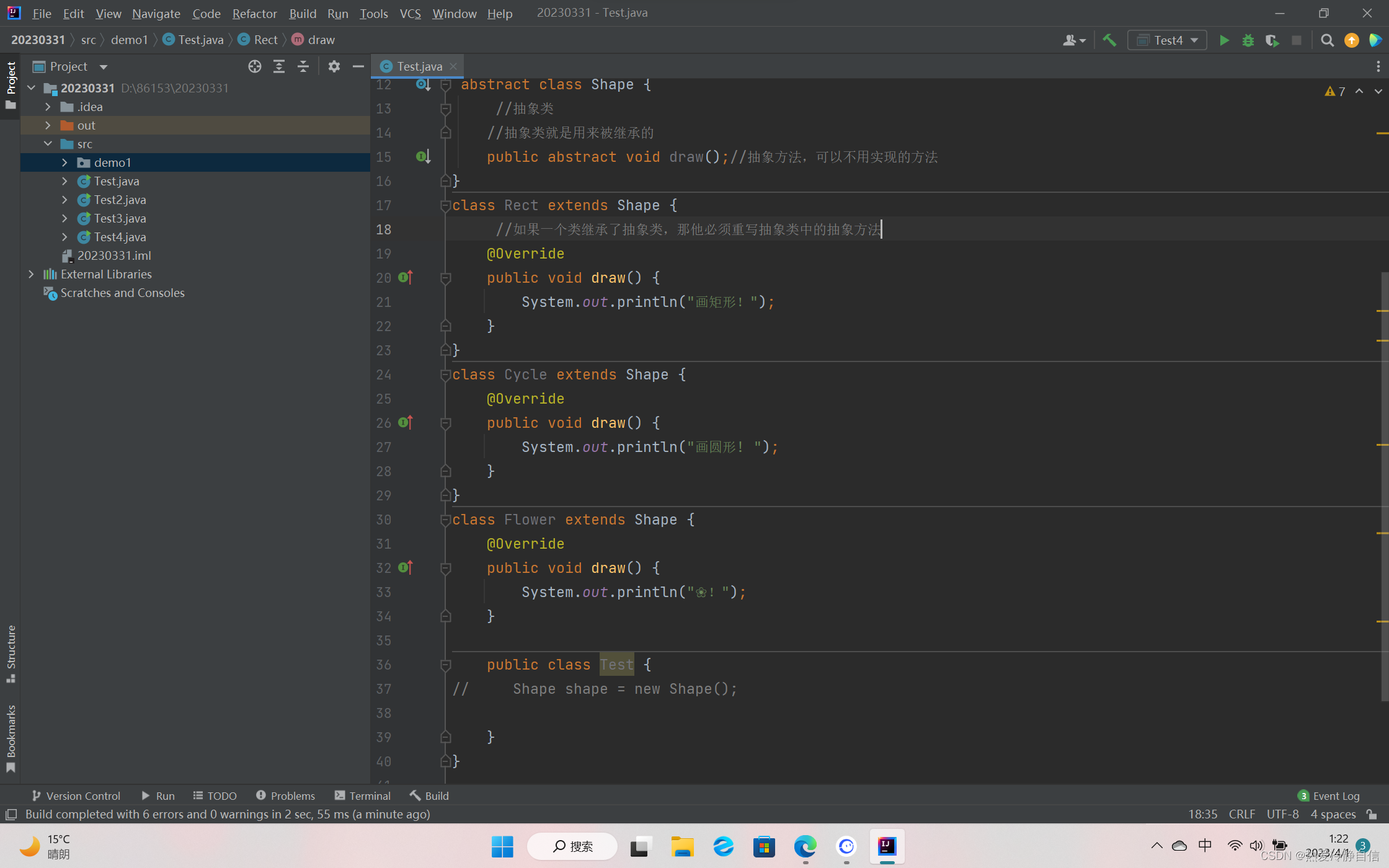Open the TODO tool window

point(215,795)
